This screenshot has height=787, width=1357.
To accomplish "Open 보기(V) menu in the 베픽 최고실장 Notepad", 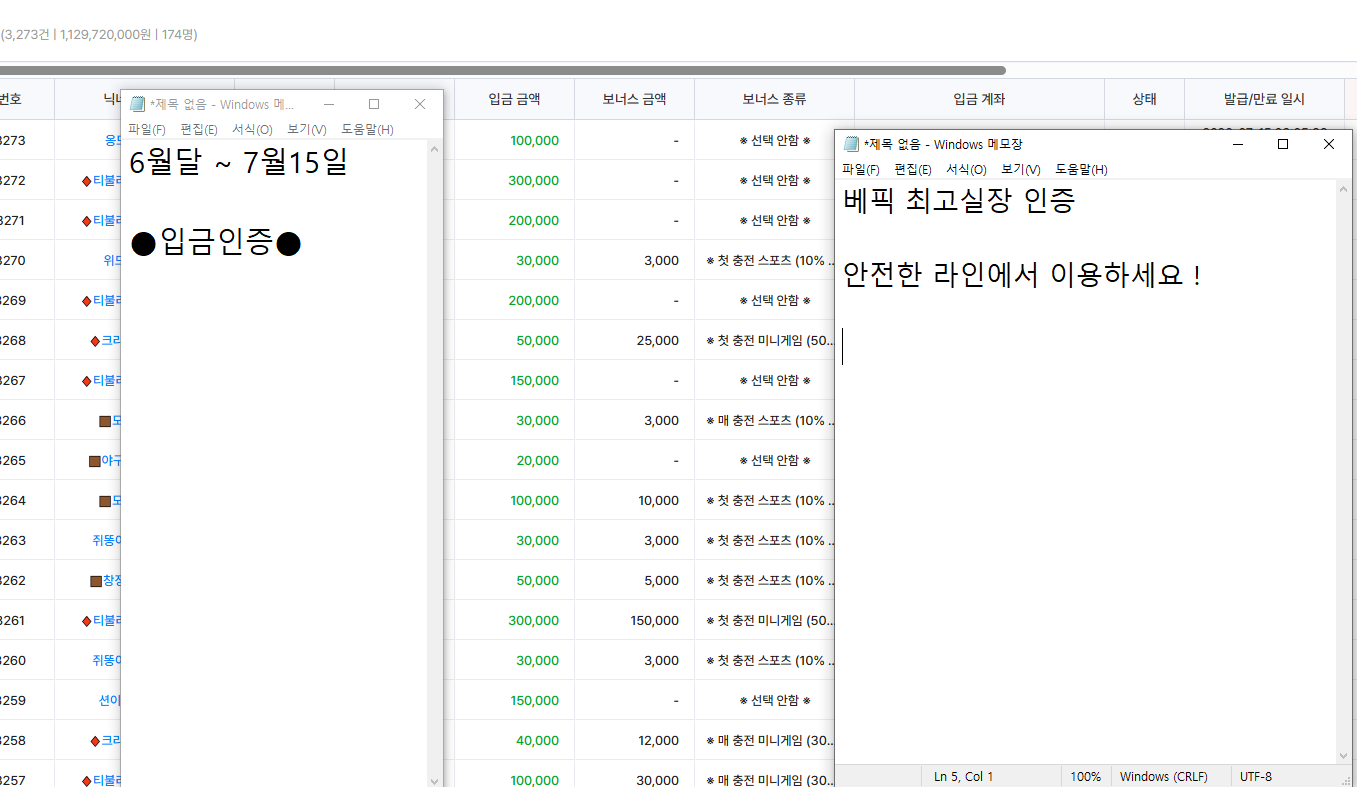I will coord(1021,170).
